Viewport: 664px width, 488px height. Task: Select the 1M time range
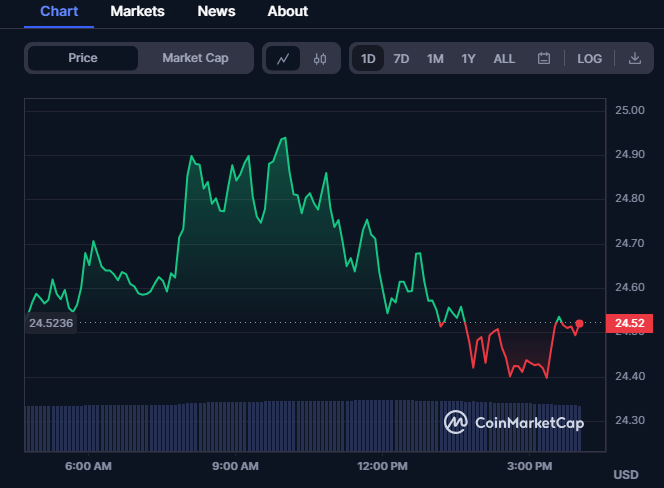click(x=435, y=58)
